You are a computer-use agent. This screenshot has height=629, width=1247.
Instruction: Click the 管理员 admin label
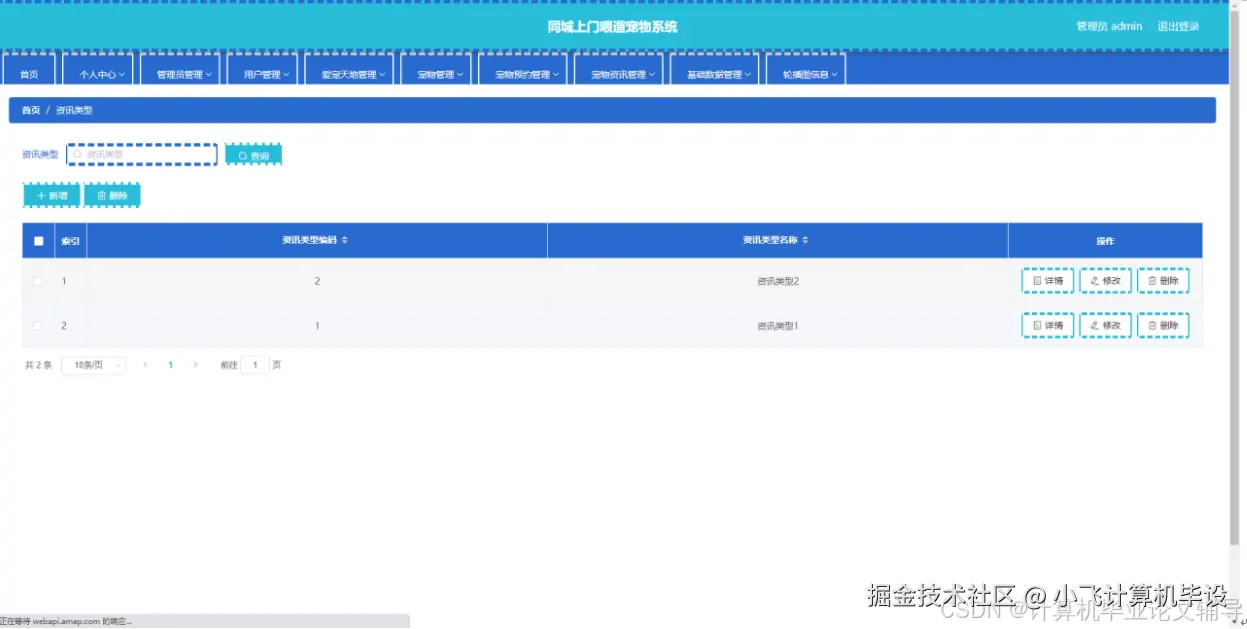click(1109, 26)
